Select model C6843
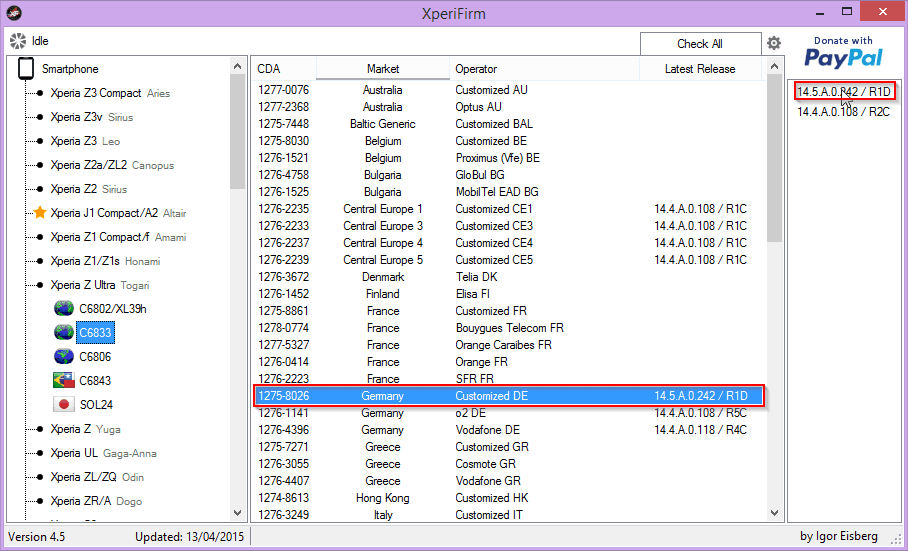This screenshot has height=551, width=908. click(95, 381)
